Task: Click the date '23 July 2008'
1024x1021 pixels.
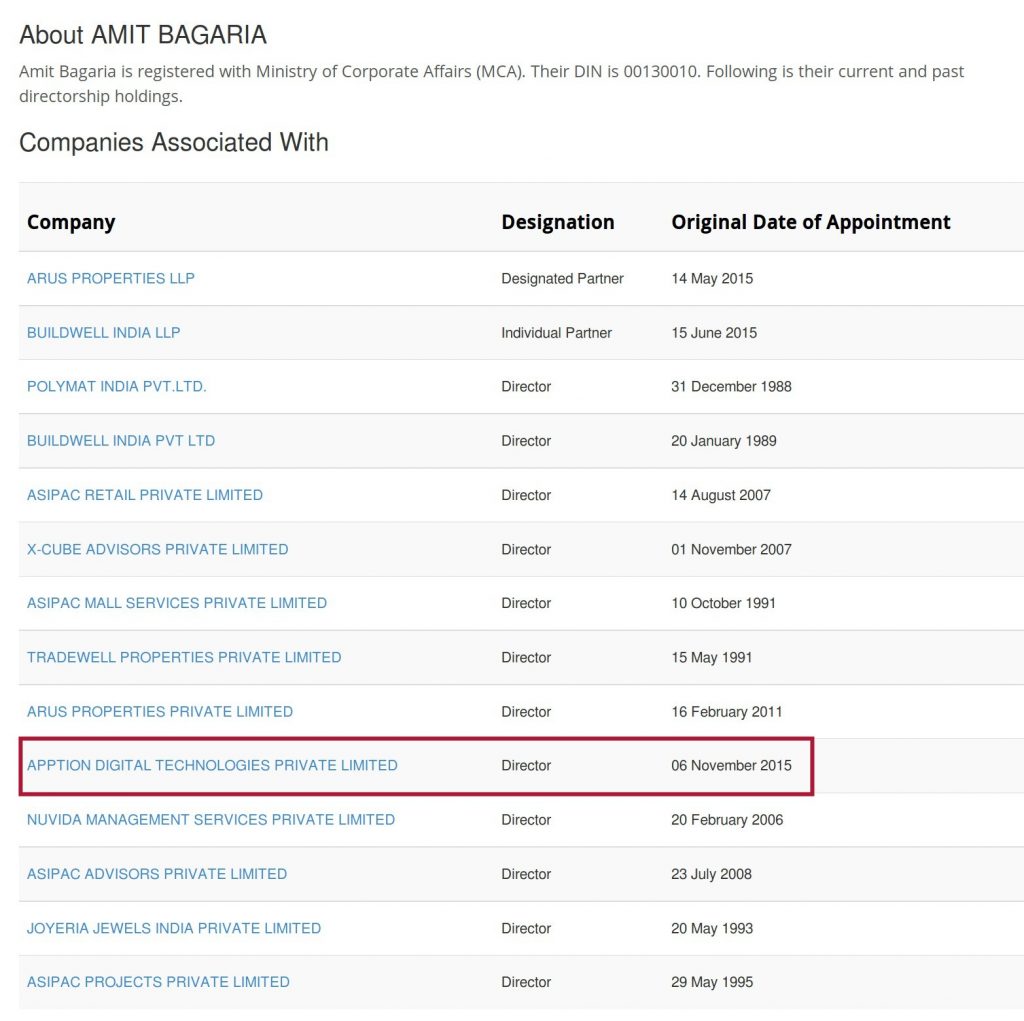Action: click(711, 874)
